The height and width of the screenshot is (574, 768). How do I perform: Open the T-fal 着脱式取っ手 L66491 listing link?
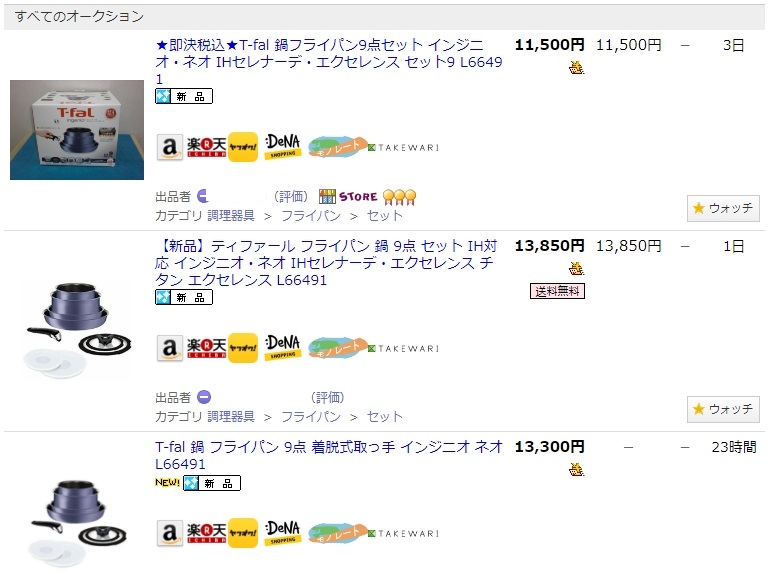tap(329, 455)
